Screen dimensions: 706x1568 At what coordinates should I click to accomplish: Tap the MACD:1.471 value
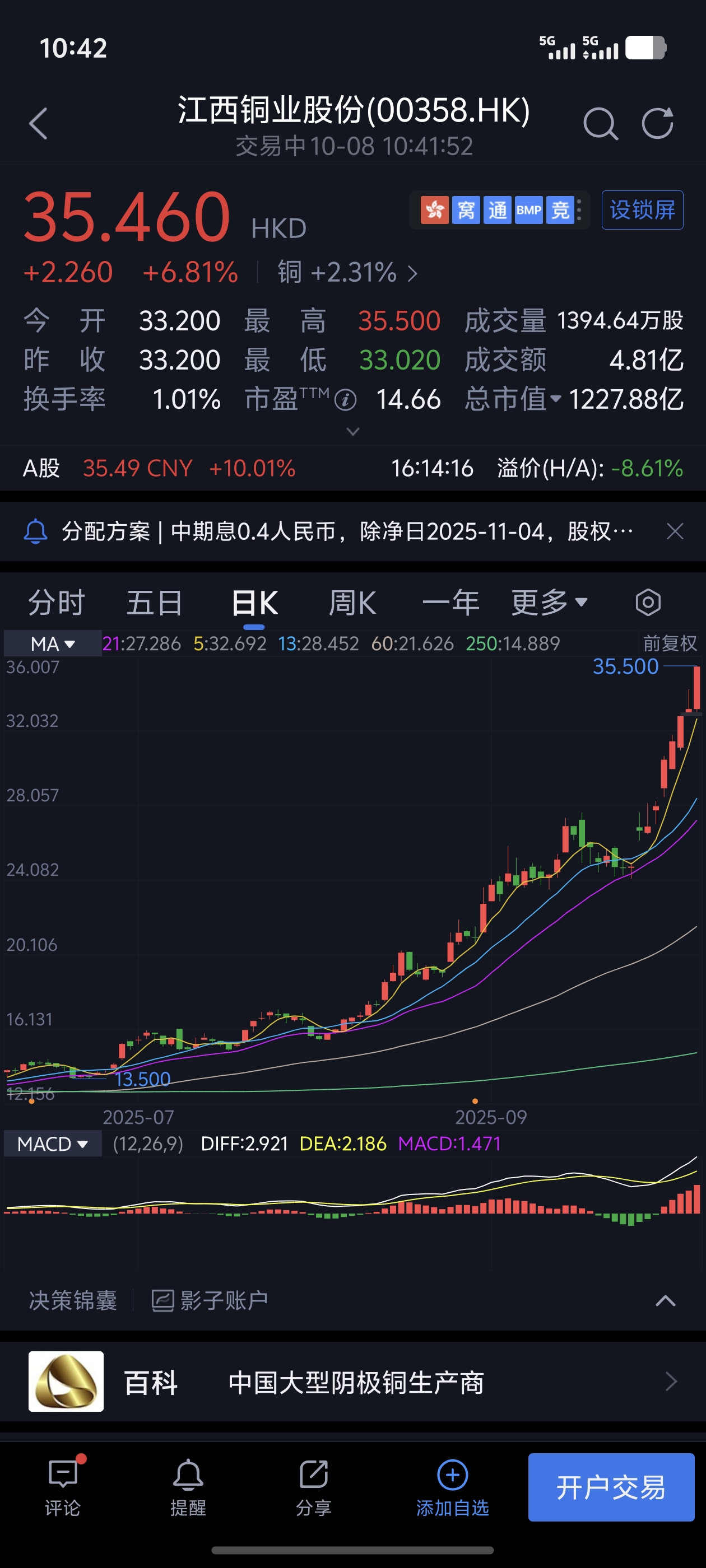point(449,1144)
